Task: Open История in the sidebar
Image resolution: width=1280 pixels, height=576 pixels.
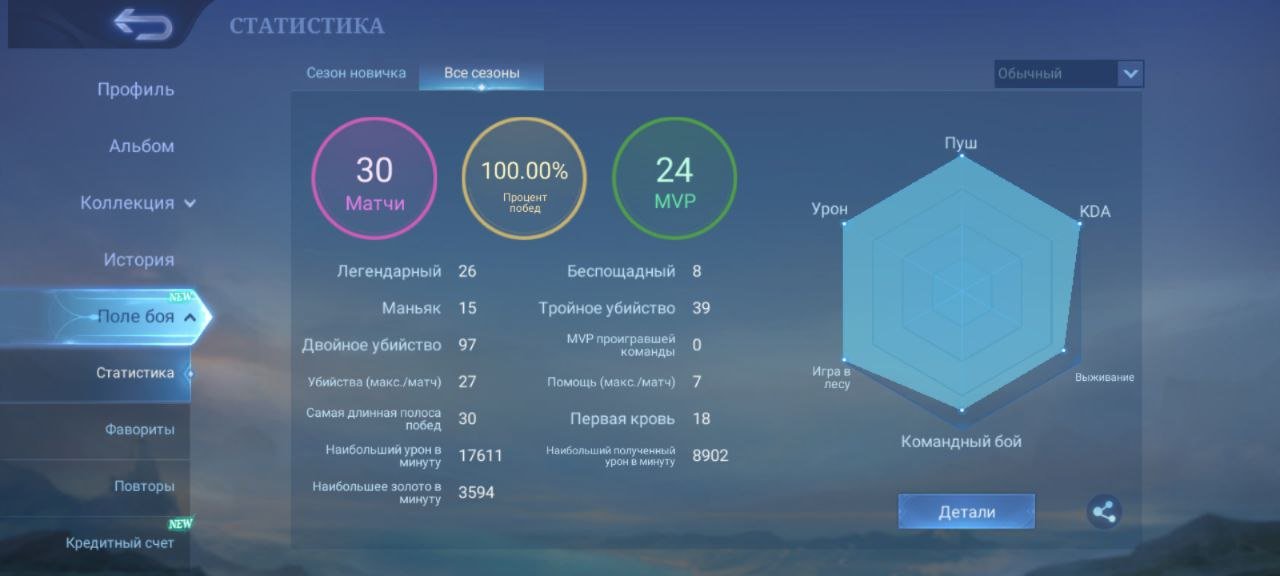Action: (139, 260)
